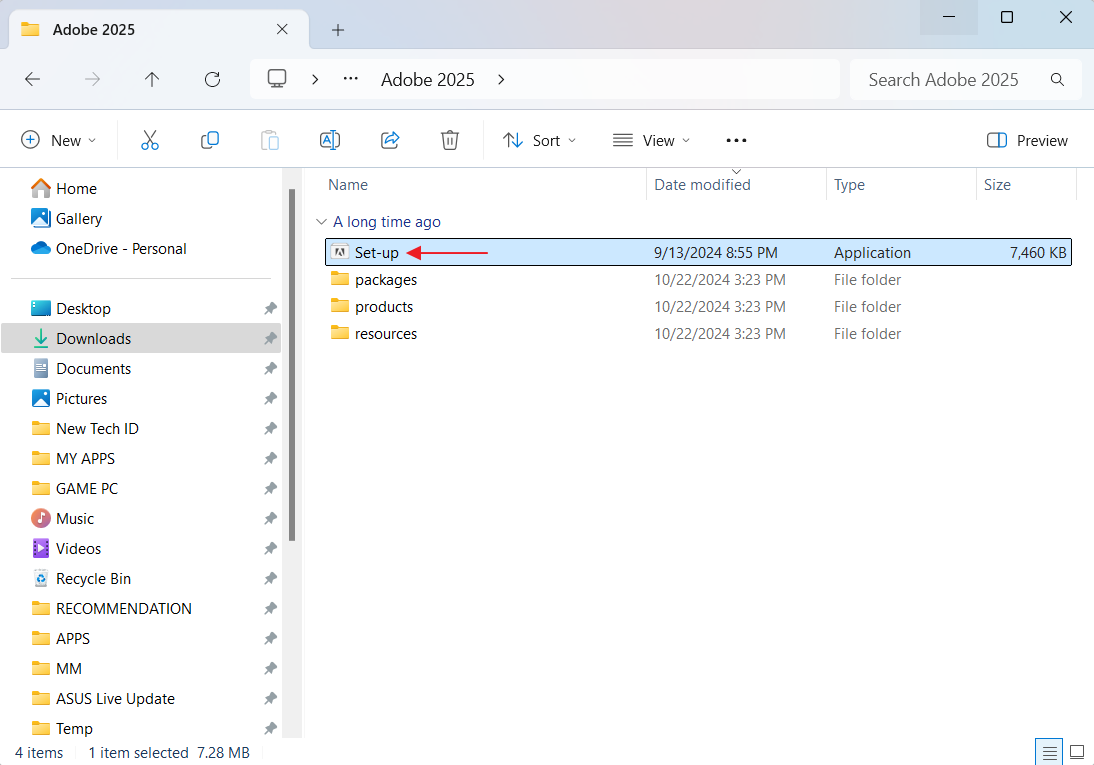Go up one folder level
This screenshot has width=1094, height=765.
point(152,79)
